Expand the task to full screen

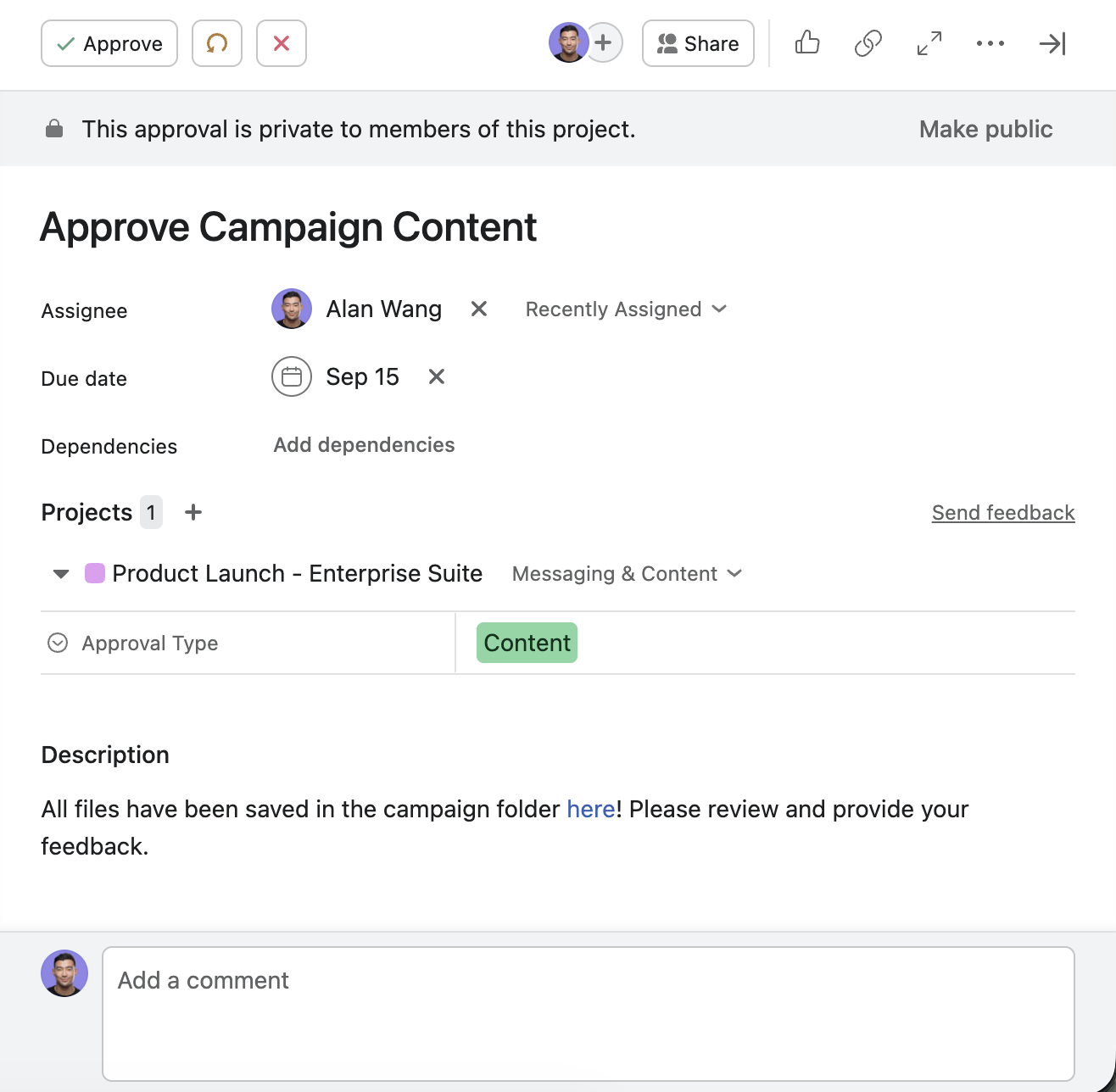pyautogui.click(x=929, y=43)
